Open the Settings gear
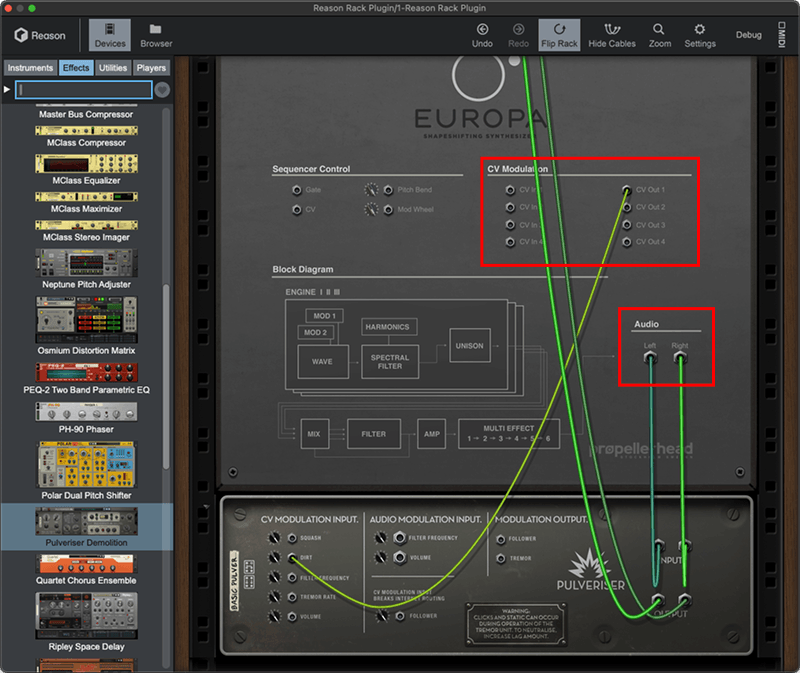This screenshot has height=674, width=800. (699, 35)
